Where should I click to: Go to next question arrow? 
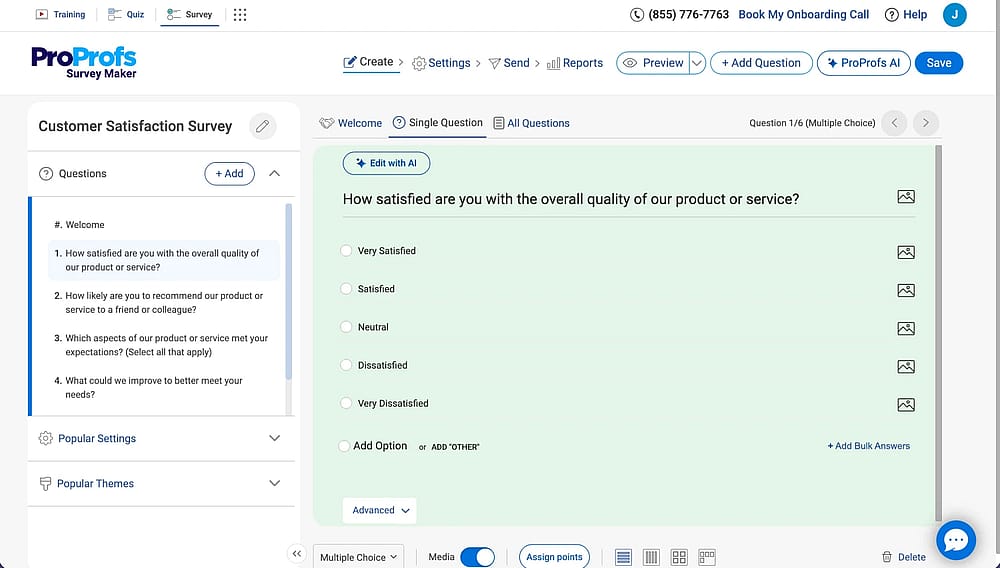pos(925,123)
